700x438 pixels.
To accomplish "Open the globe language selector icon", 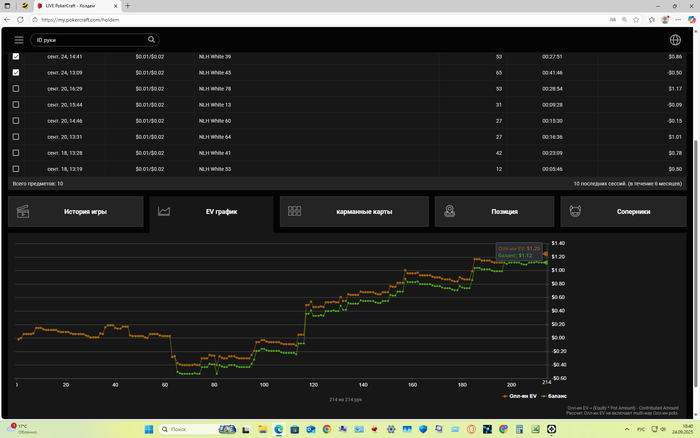I will pyautogui.click(x=675, y=40).
